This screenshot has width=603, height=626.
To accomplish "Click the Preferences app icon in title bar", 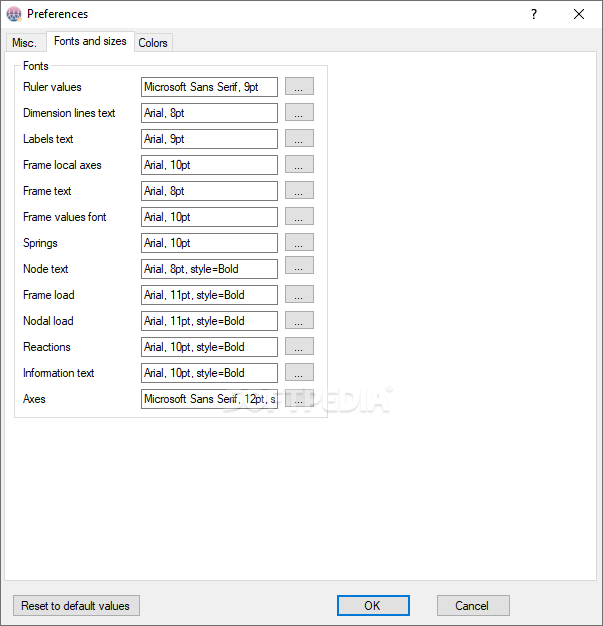I will coord(14,14).
